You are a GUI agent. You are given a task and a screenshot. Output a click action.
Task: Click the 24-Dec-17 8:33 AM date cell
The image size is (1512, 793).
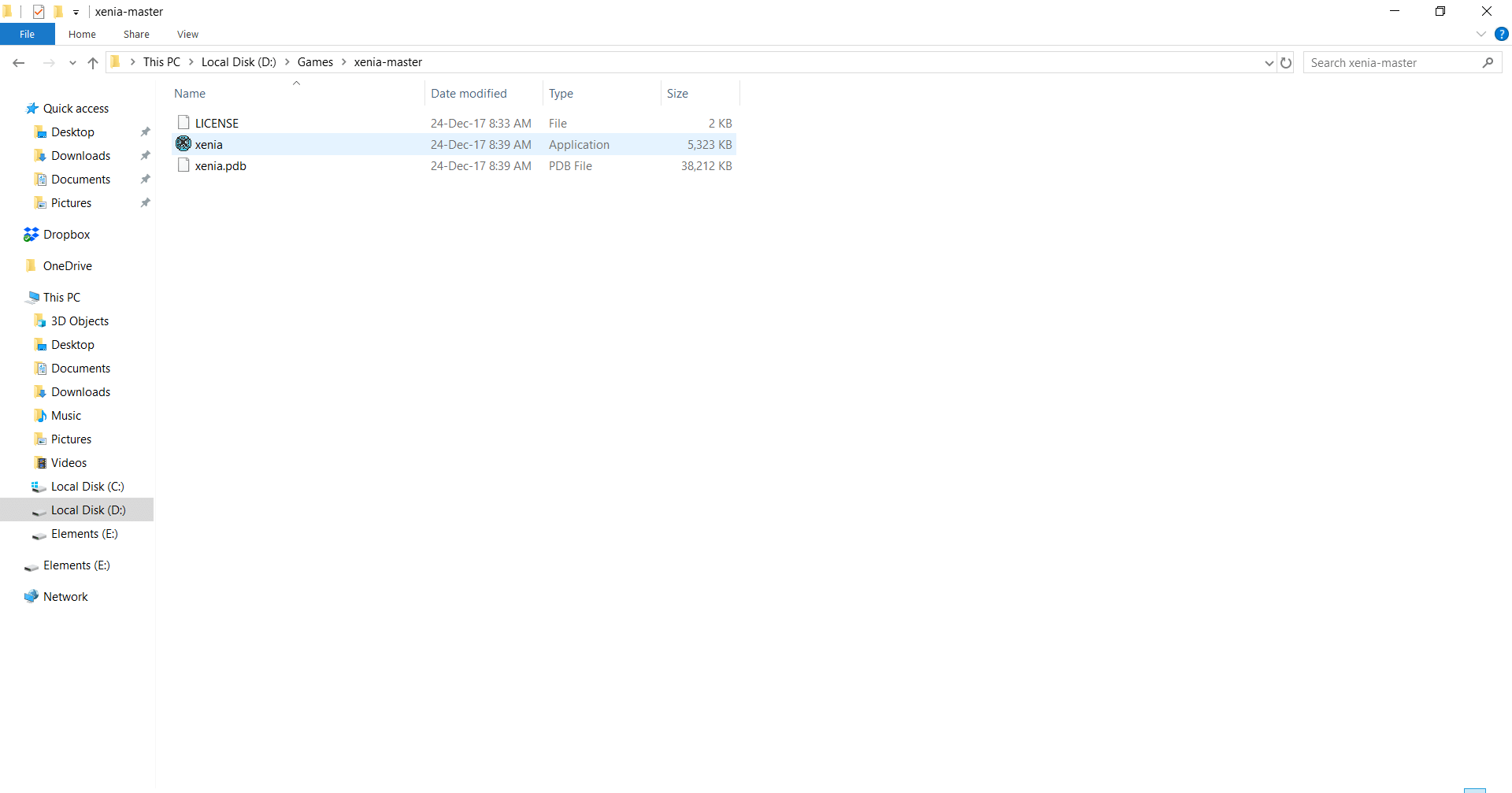point(480,123)
